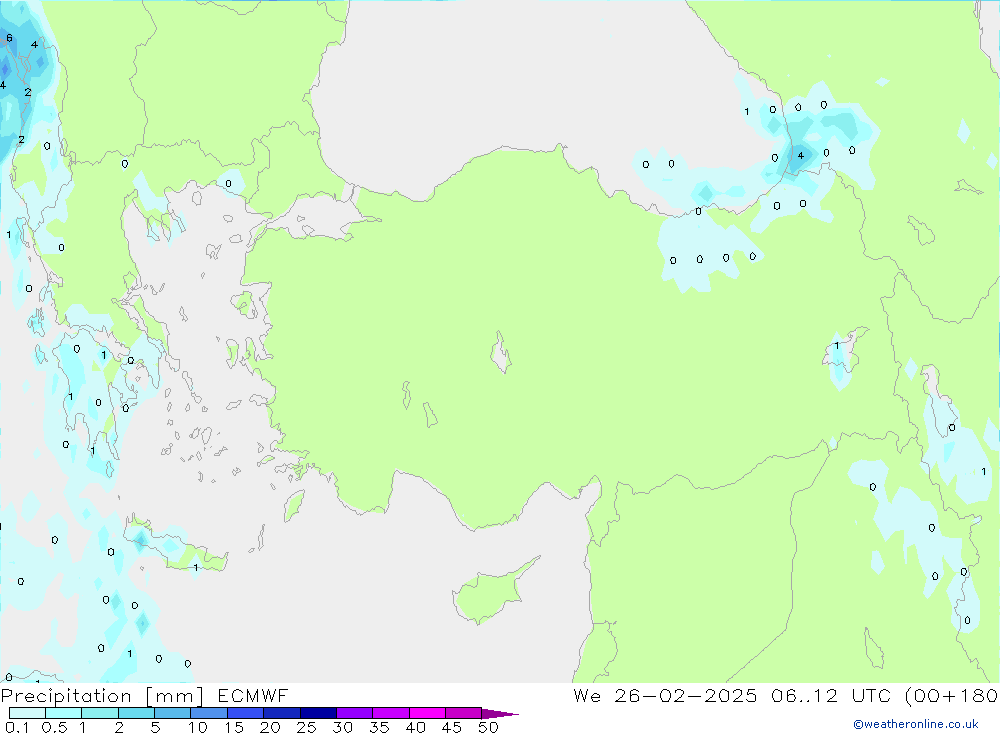Click the legend label '50'
The width and height of the screenshot is (1000, 733).
click(x=488, y=727)
